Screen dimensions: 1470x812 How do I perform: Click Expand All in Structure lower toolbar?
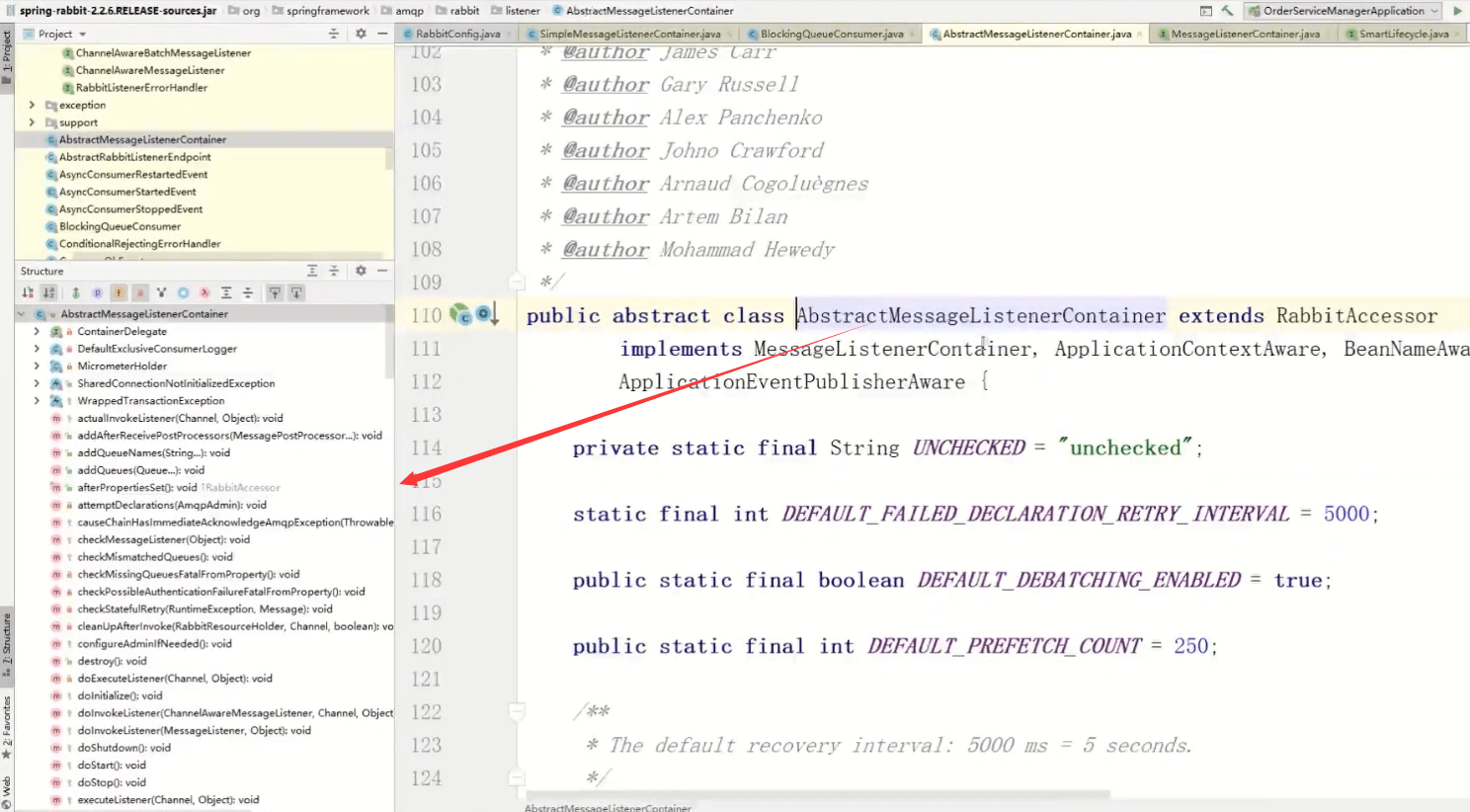226,292
